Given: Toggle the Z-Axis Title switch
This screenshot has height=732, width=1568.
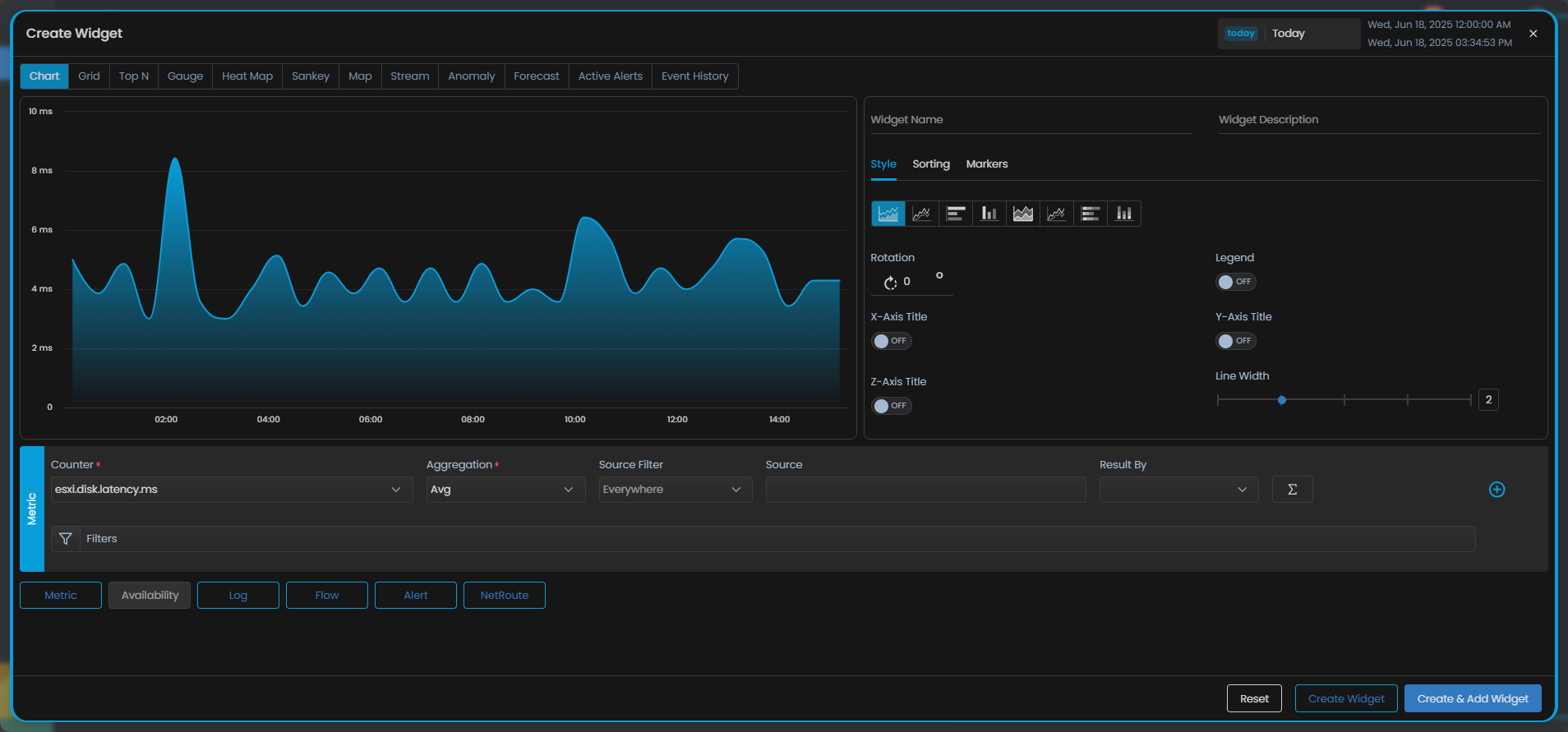Looking at the screenshot, I should [x=891, y=406].
